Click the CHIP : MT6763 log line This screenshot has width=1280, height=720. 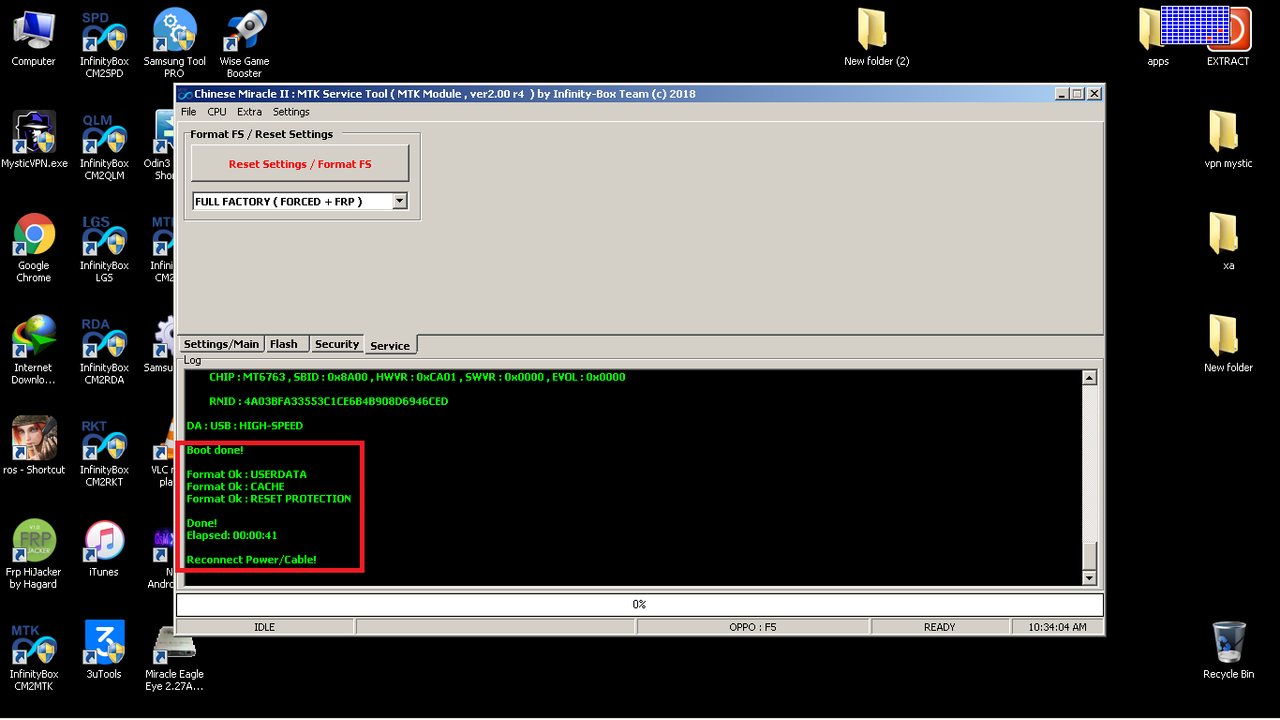[x=417, y=378]
